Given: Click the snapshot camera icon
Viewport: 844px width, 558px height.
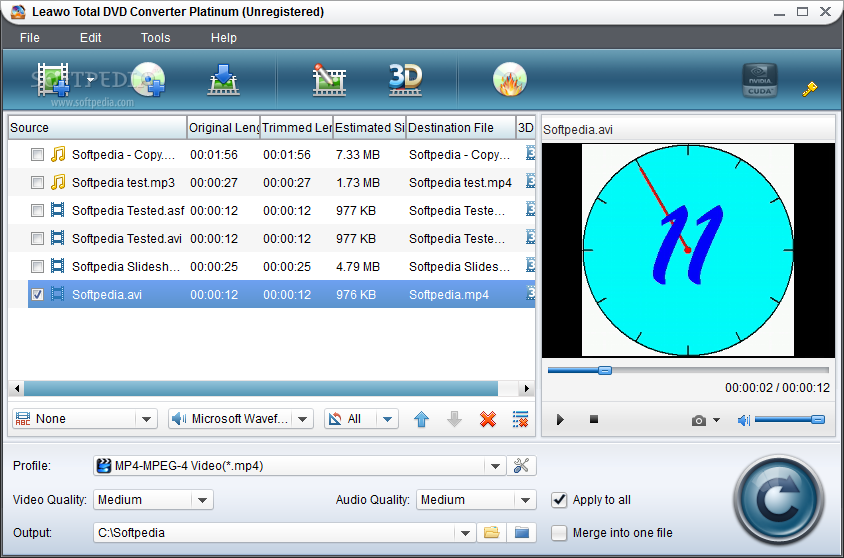Looking at the screenshot, I should 699,420.
